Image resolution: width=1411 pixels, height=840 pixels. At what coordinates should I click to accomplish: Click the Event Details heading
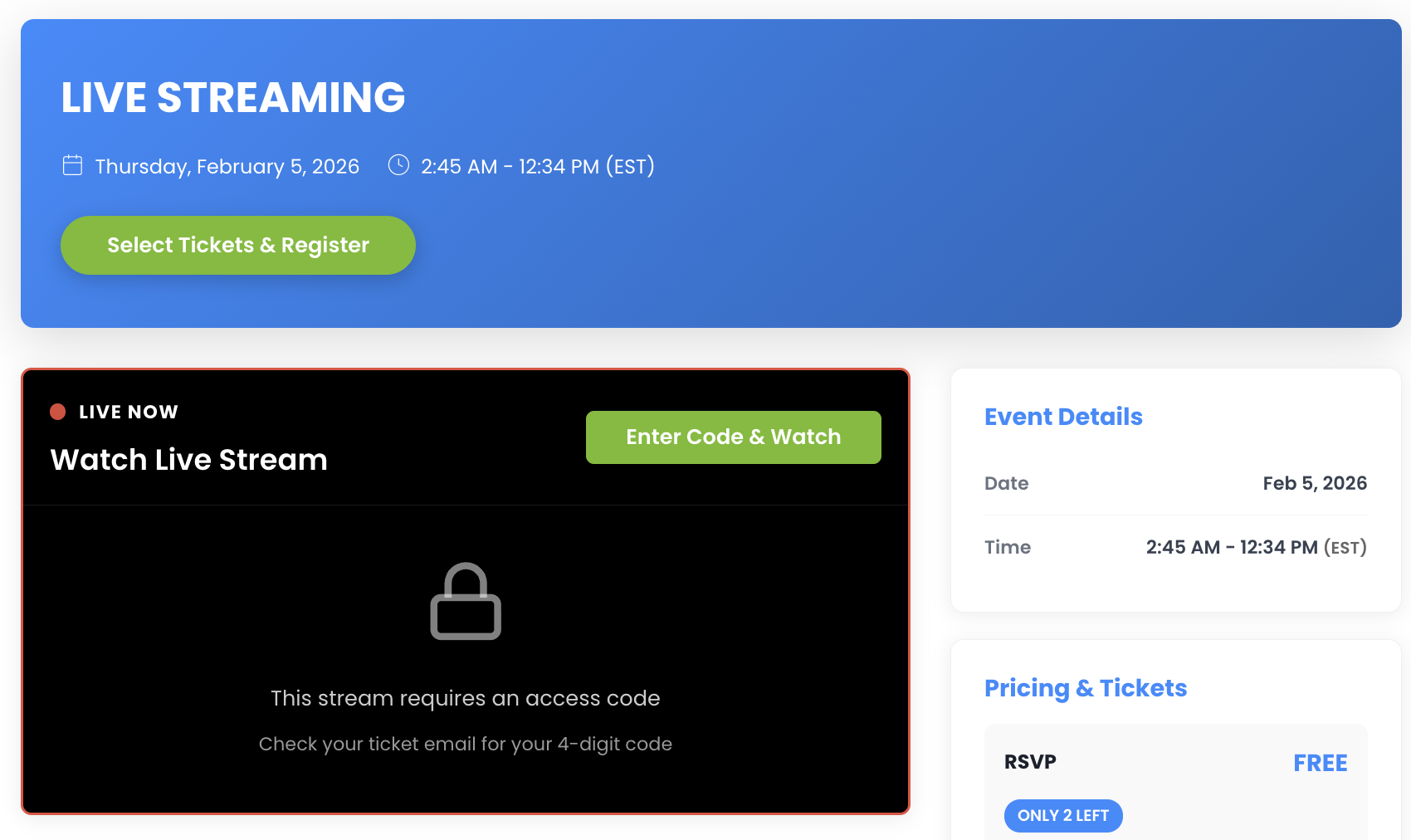[1063, 417]
